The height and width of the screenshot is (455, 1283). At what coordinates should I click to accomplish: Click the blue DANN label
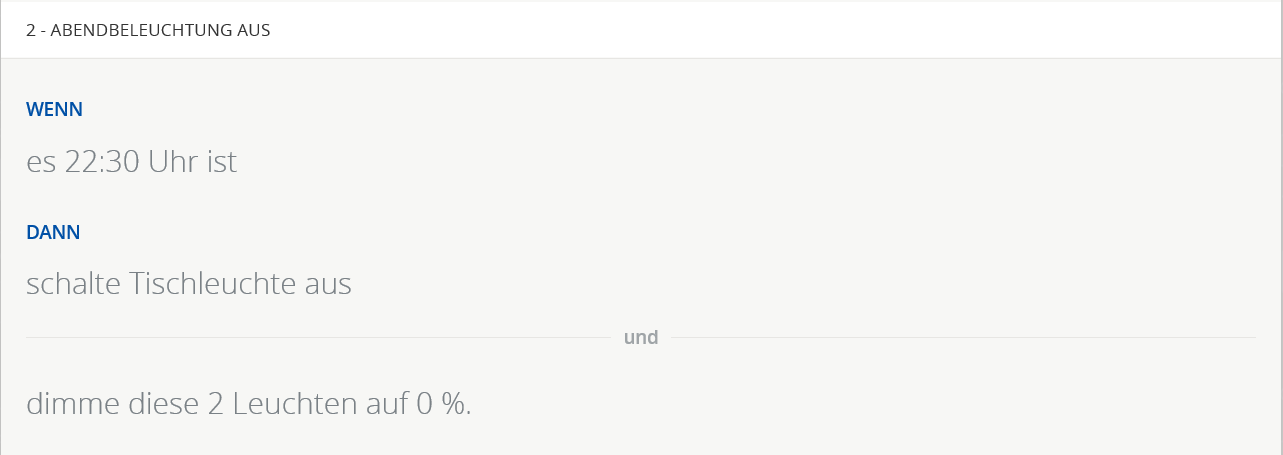pos(53,232)
